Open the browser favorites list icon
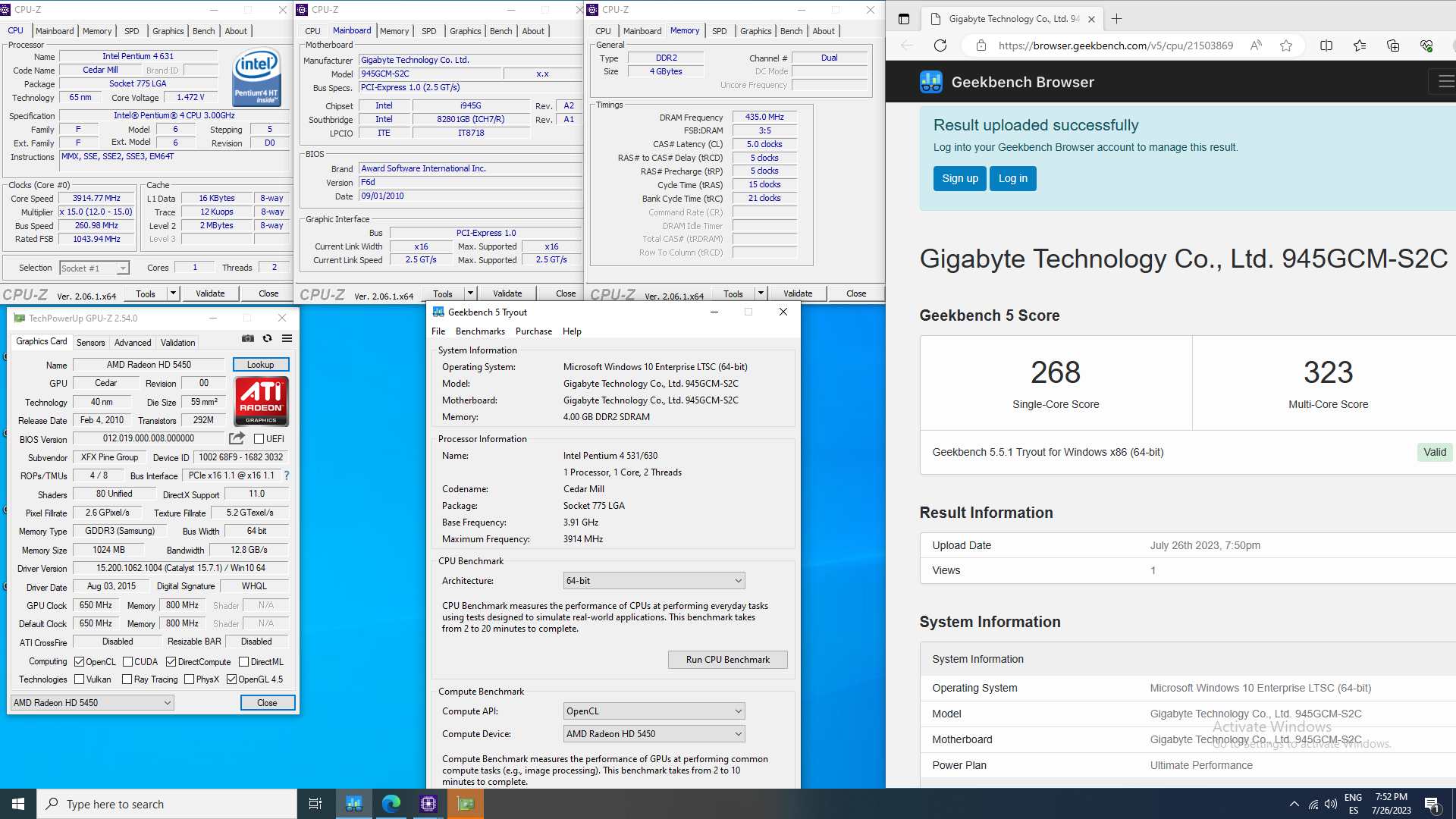Screen dimensions: 1456x819 tap(1360, 45)
